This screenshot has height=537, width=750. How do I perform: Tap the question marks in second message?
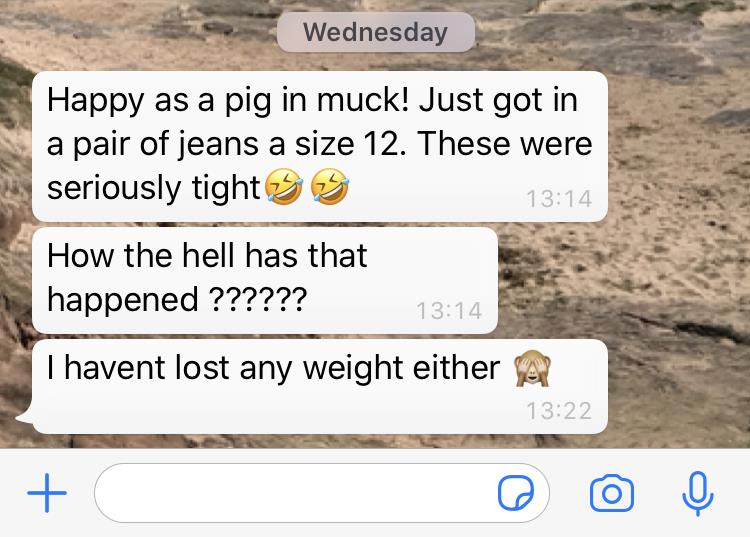258,299
